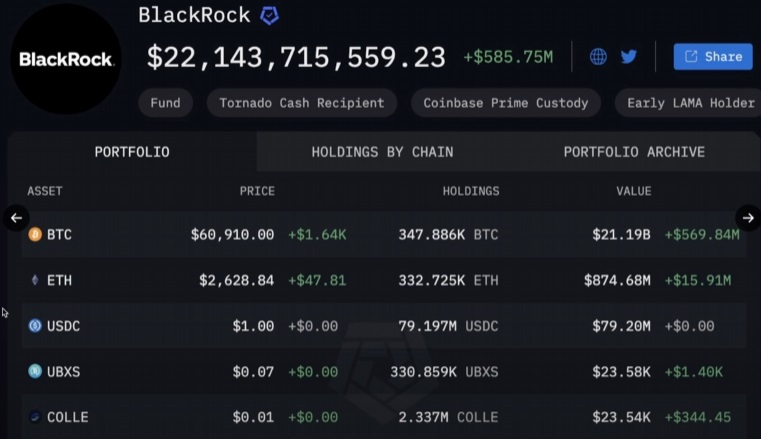Click the Share button
761x439 pixels.
point(713,57)
